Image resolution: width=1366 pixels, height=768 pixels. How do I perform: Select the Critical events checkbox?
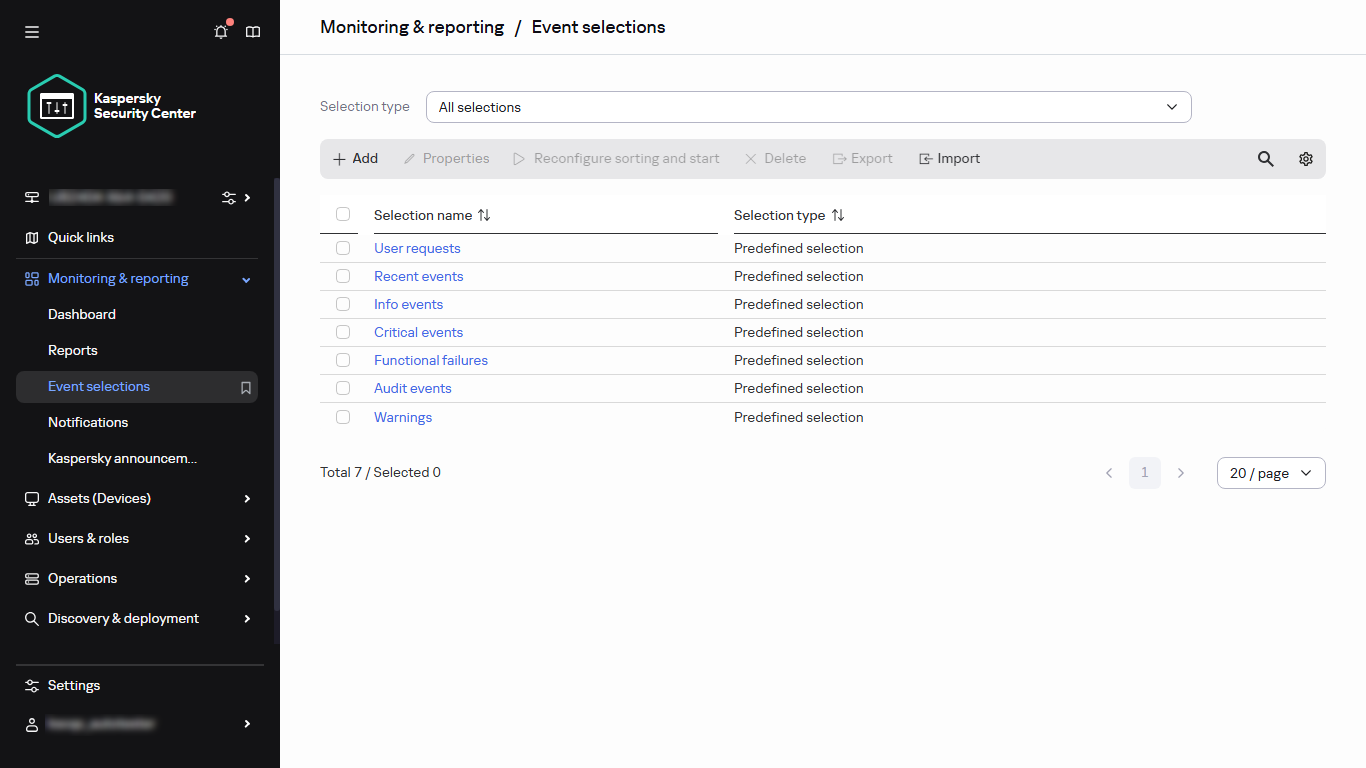[x=343, y=332]
